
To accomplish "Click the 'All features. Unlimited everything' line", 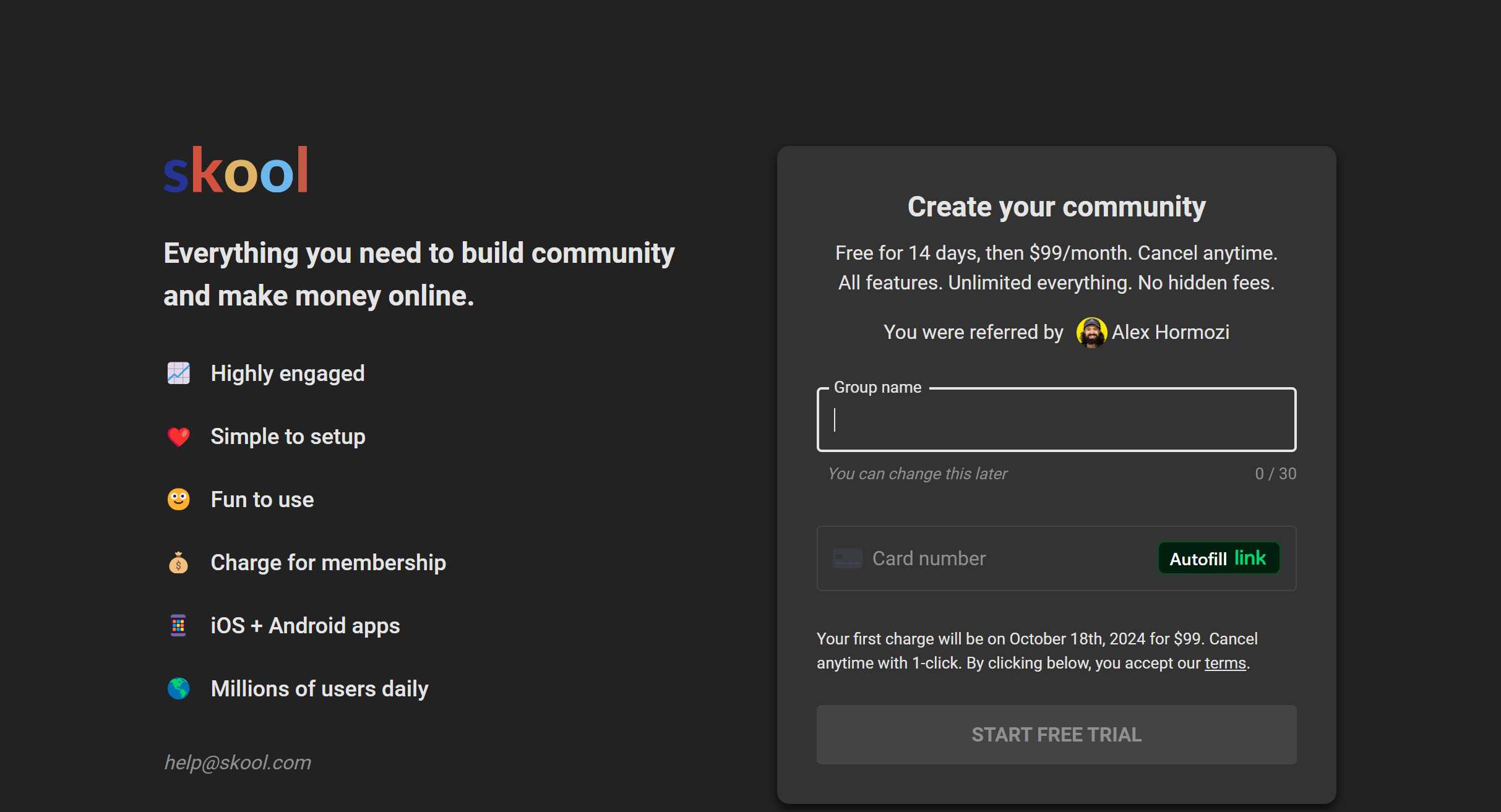I will pyautogui.click(x=1057, y=283).
